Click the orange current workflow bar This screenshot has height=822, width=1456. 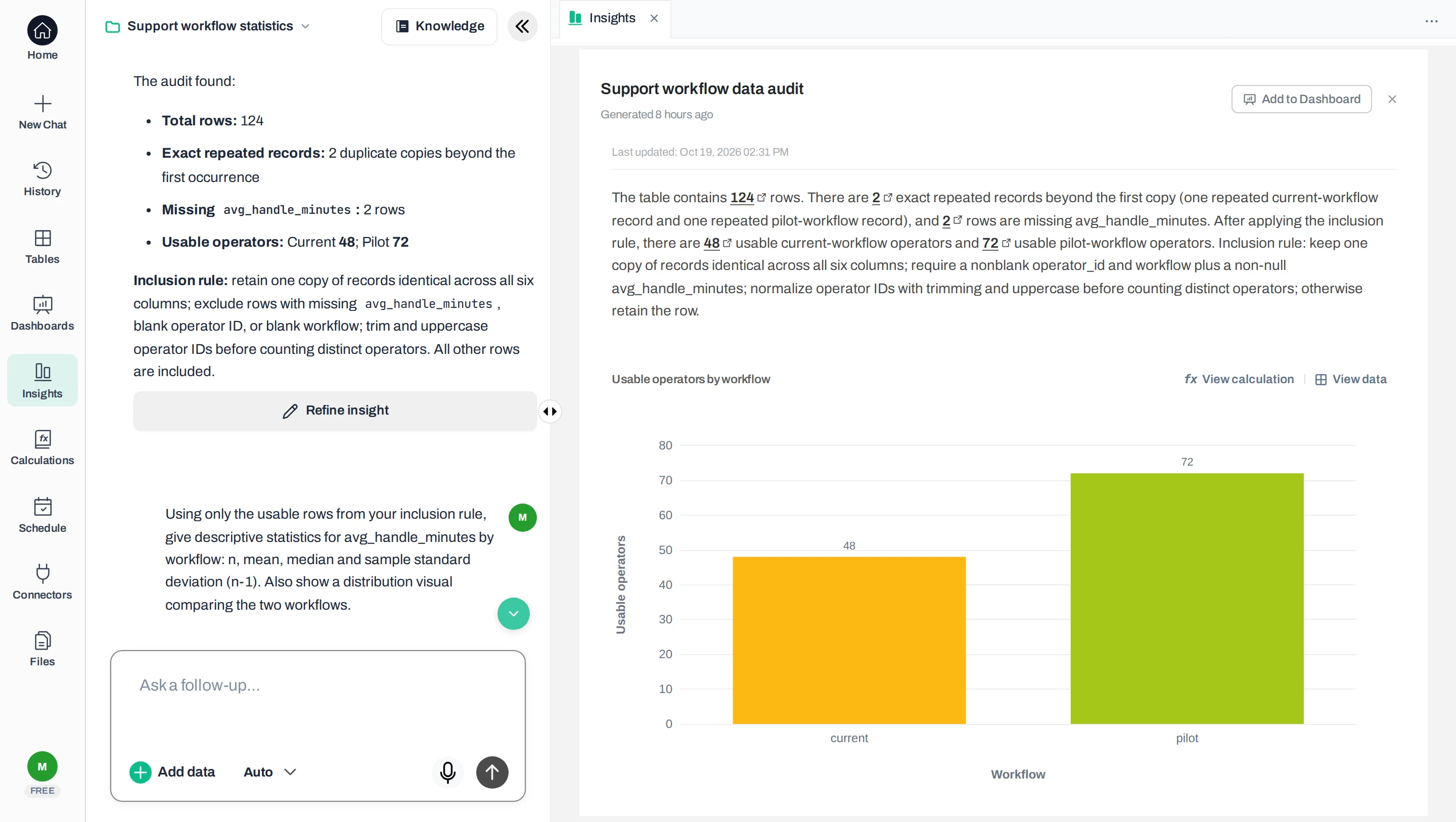point(849,640)
